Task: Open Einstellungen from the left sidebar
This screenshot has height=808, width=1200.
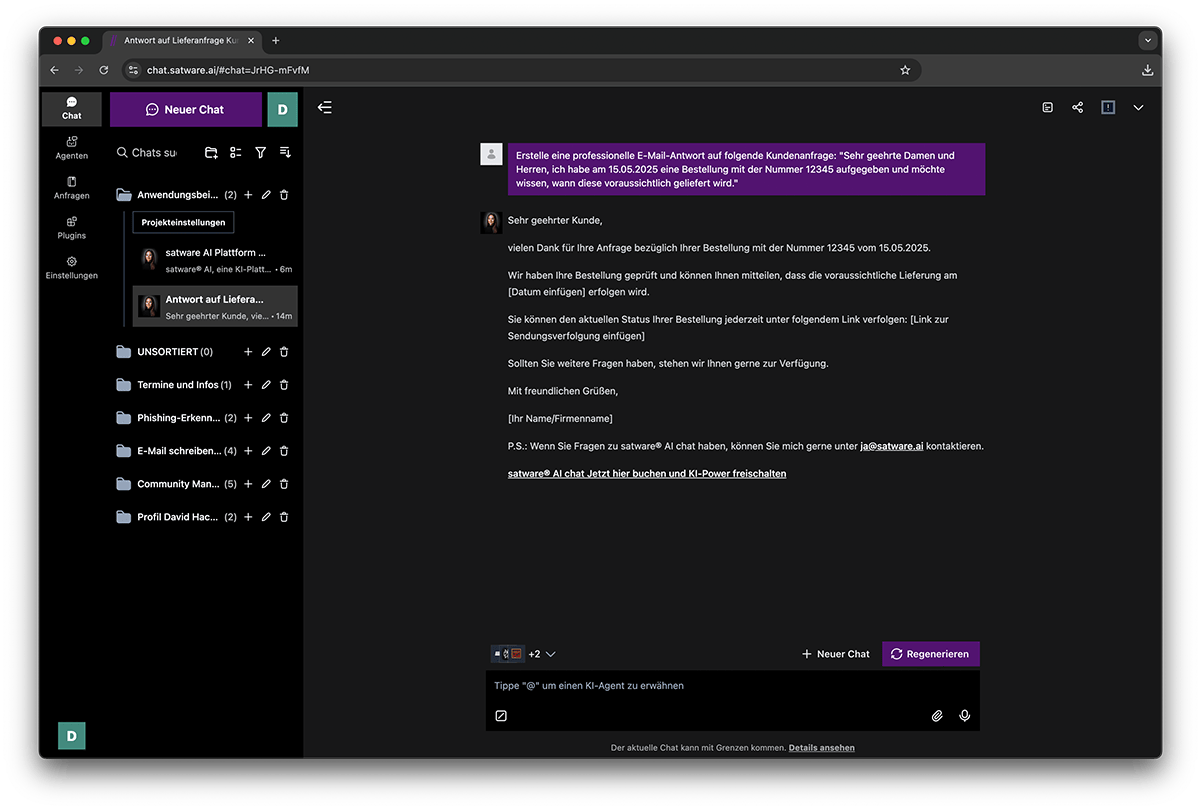Action: pos(72,268)
